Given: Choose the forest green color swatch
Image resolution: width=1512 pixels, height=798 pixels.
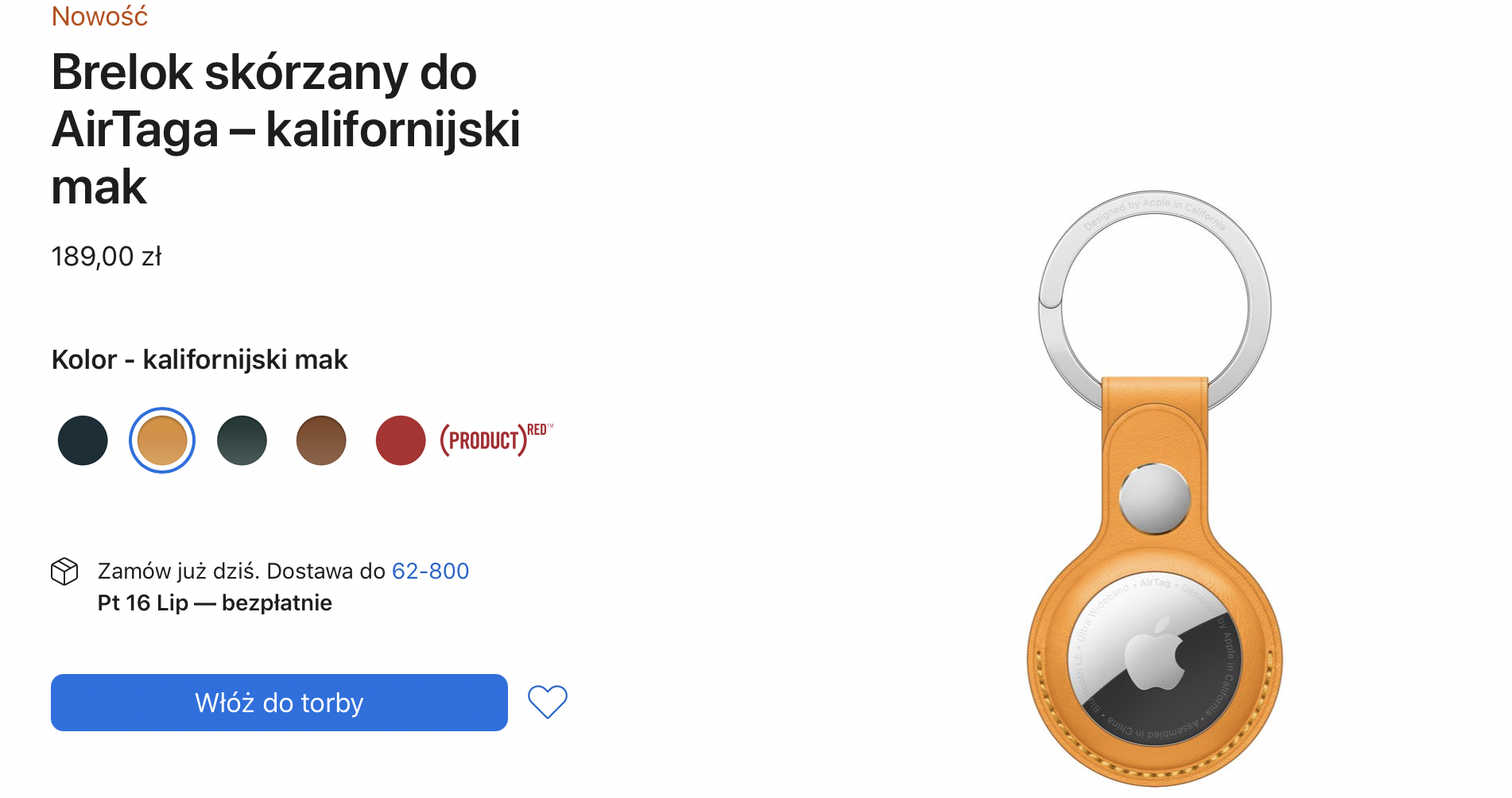Looking at the screenshot, I should click(x=242, y=440).
